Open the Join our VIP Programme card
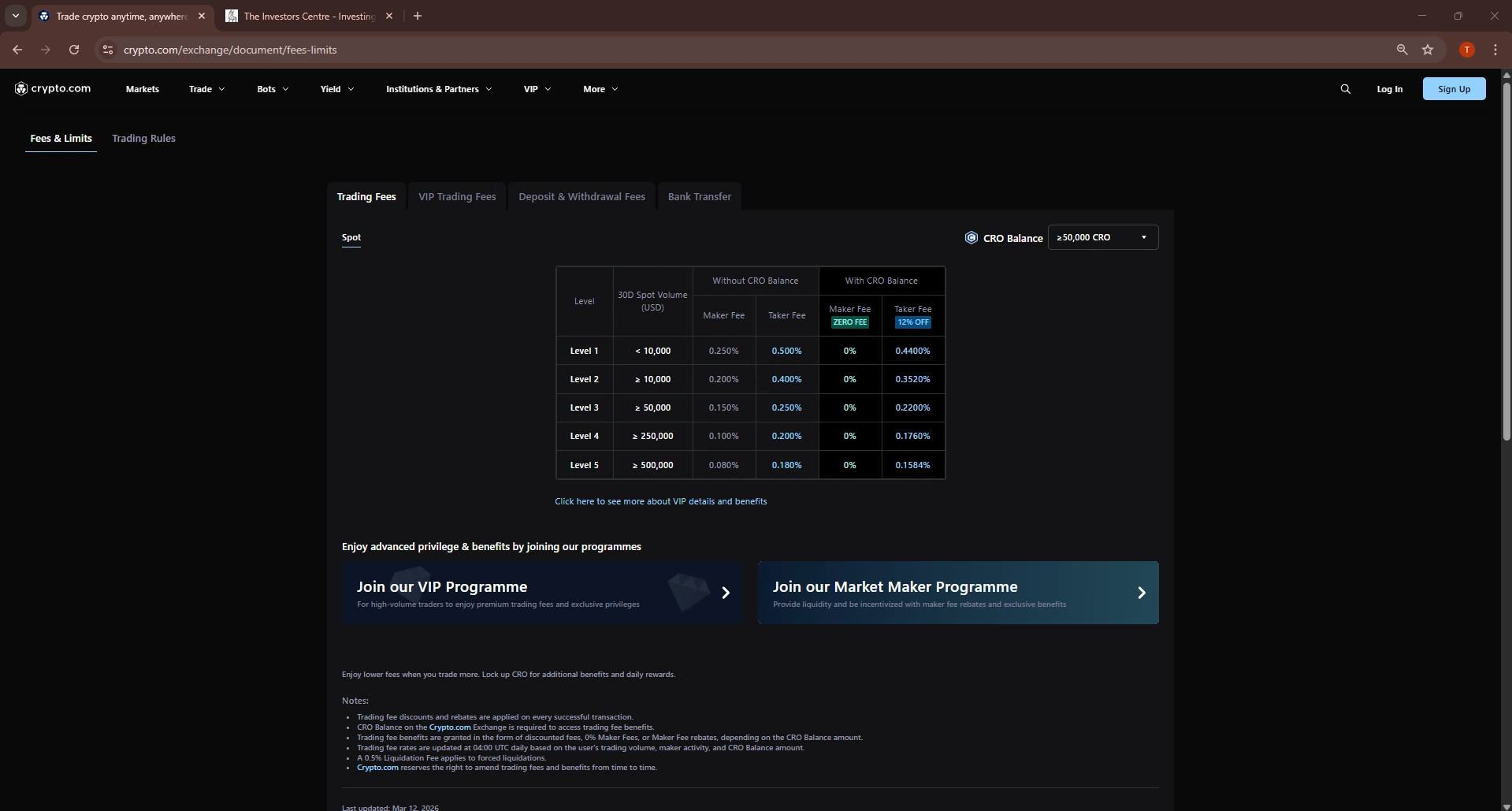 (x=542, y=593)
